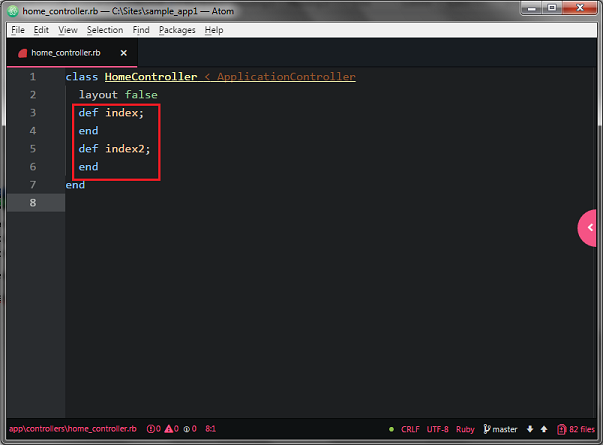Open the Help menu
603x445 pixels.
214,30
